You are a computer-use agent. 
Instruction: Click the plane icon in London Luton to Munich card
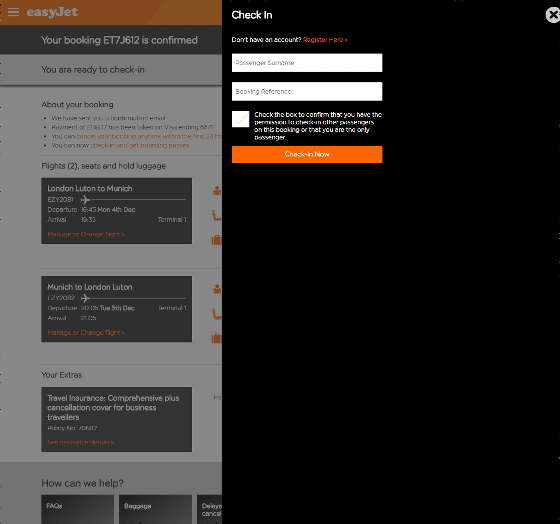pyautogui.click(x=85, y=200)
